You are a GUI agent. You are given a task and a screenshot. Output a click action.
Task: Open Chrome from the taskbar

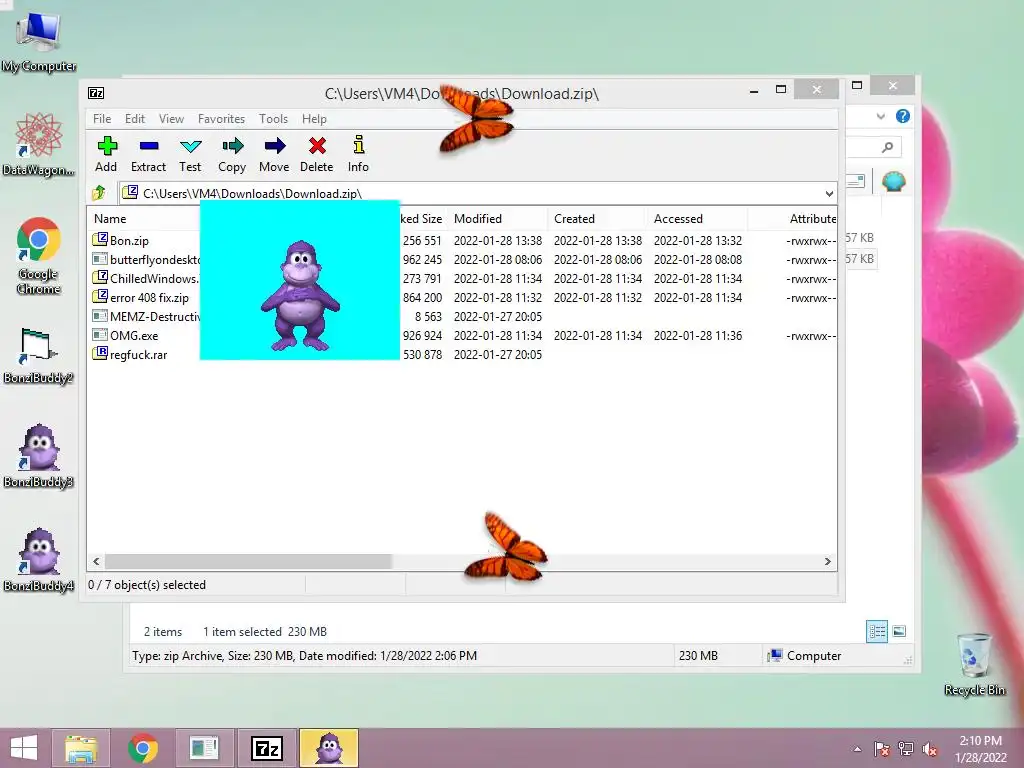(143, 748)
